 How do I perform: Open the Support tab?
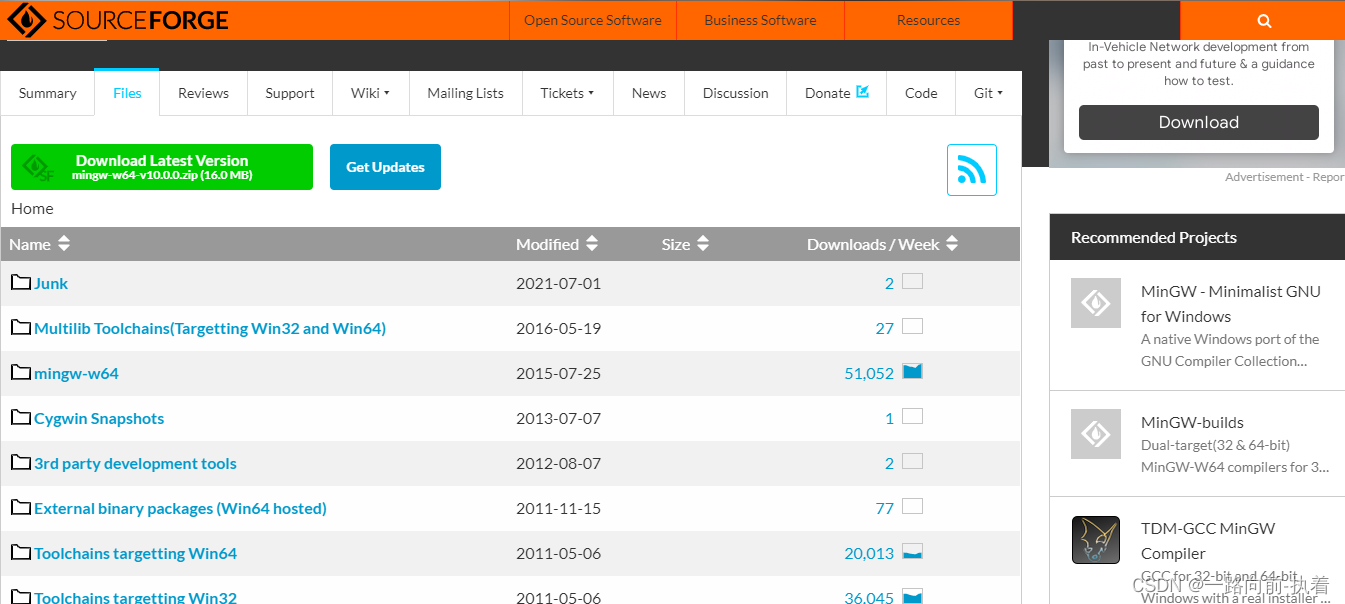tap(290, 93)
